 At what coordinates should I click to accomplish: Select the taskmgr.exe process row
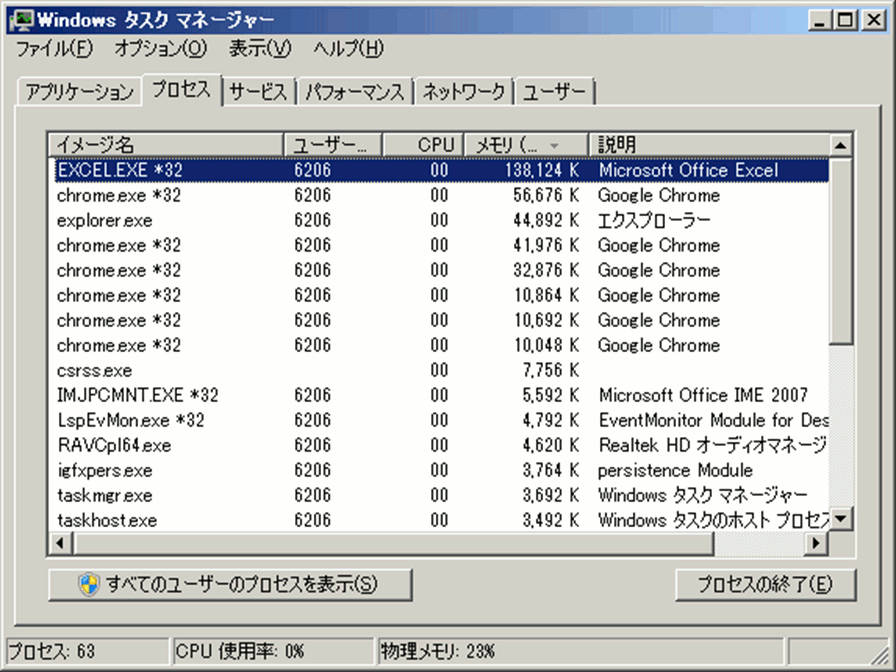(x=105, y=495)
